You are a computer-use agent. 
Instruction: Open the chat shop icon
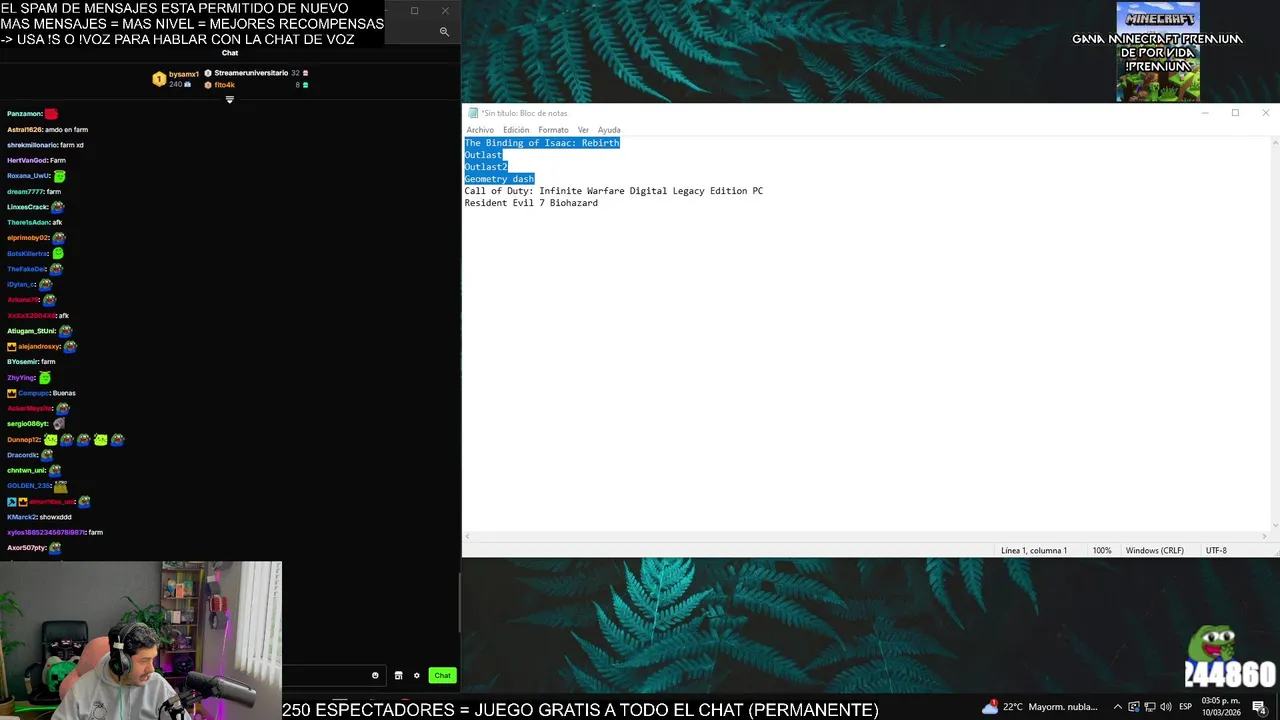point(398,675)
